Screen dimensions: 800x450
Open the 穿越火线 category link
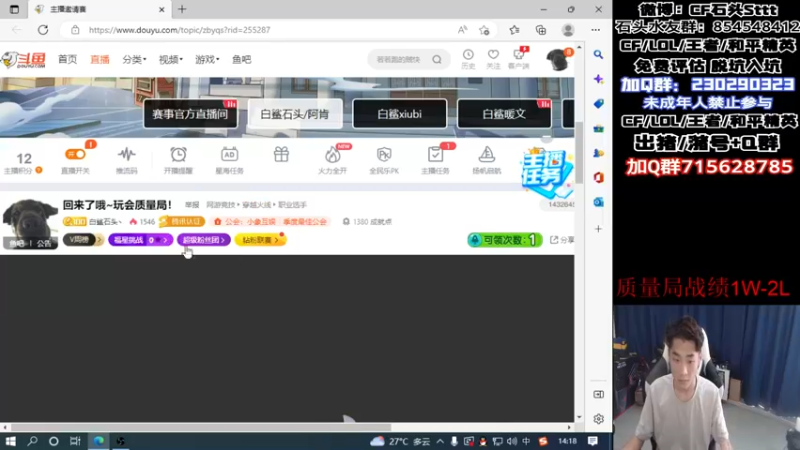[257, 205]
